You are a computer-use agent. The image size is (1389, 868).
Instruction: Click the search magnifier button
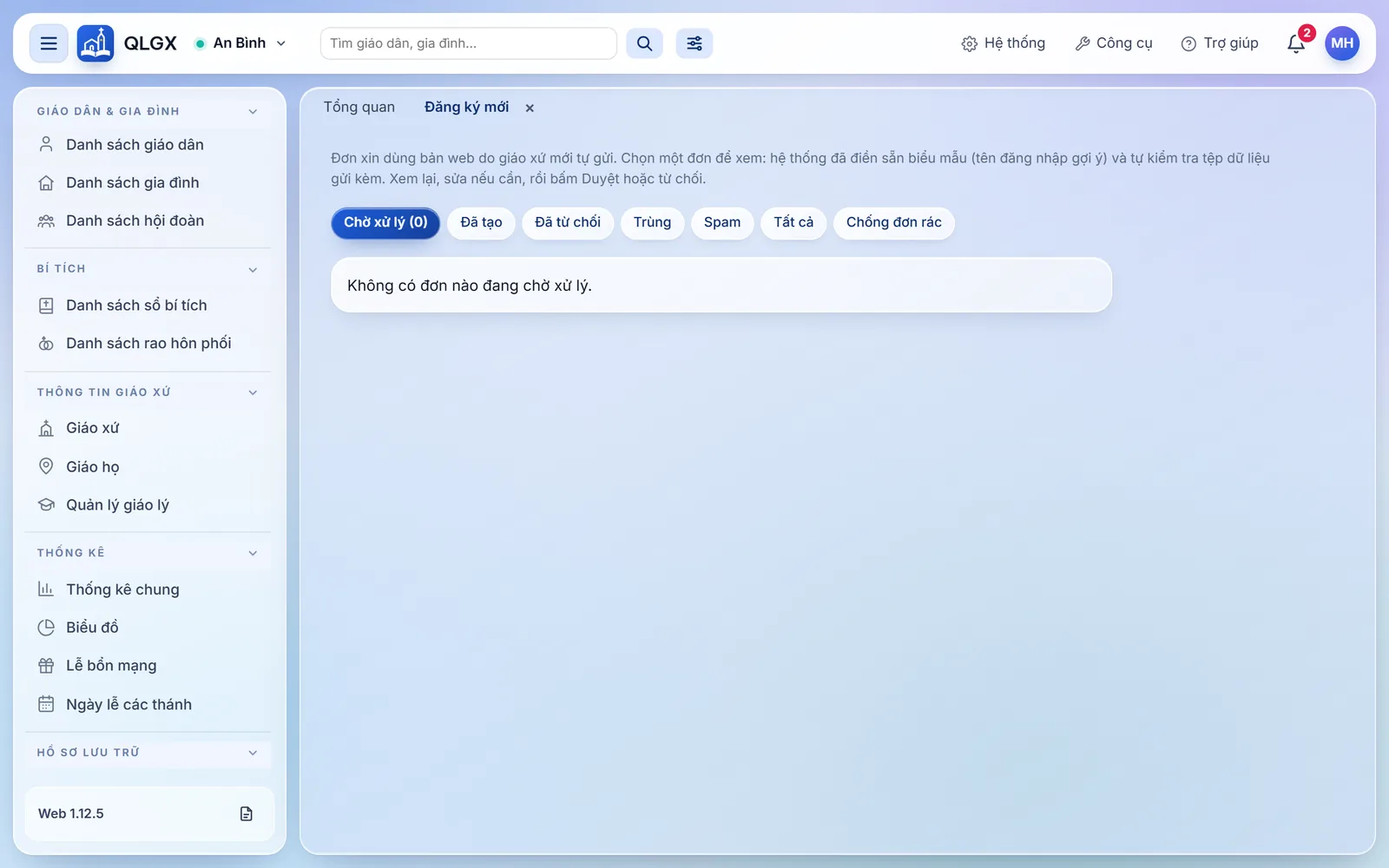pos(644,43)
